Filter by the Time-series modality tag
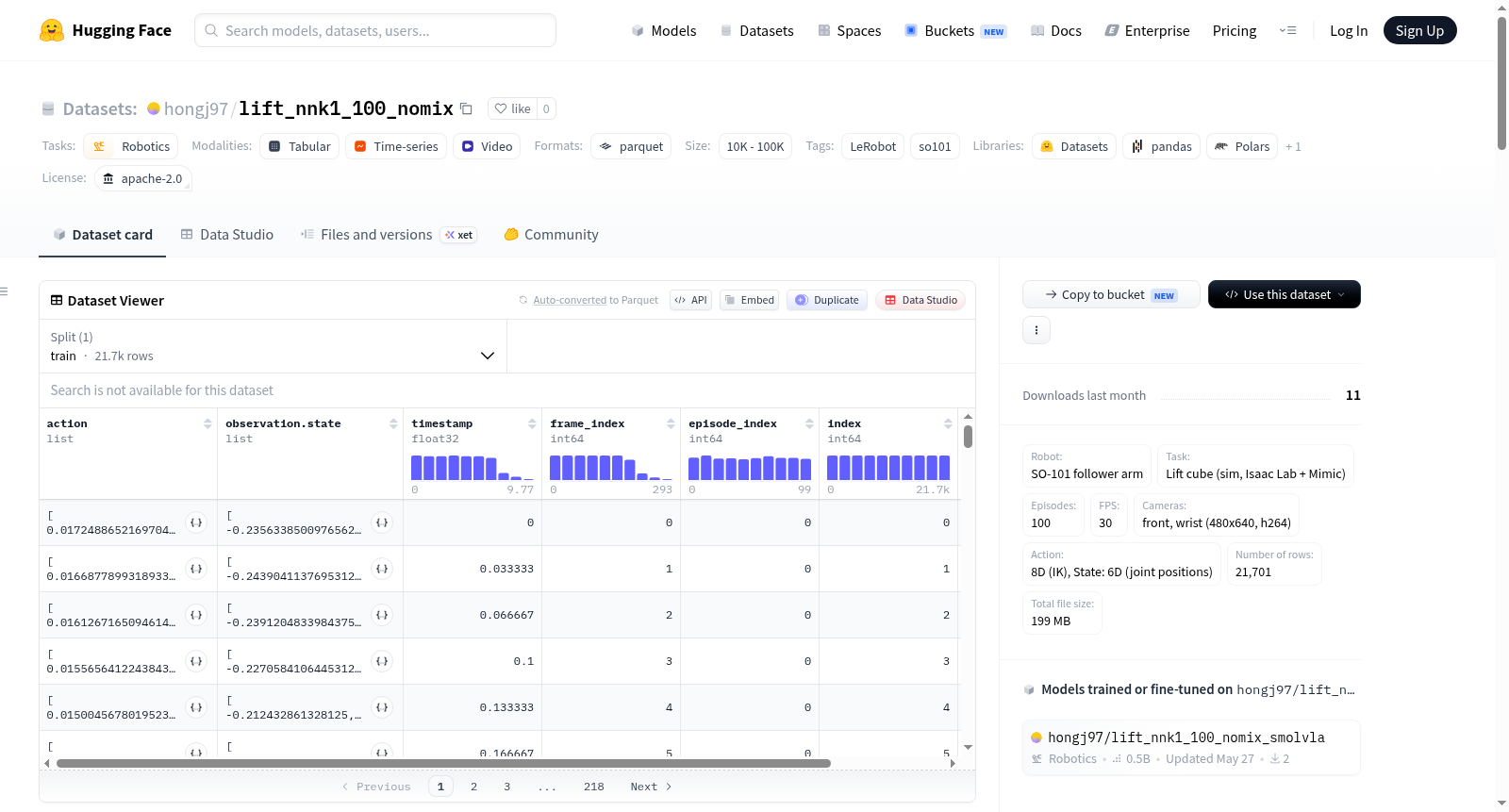 (396, 146)
